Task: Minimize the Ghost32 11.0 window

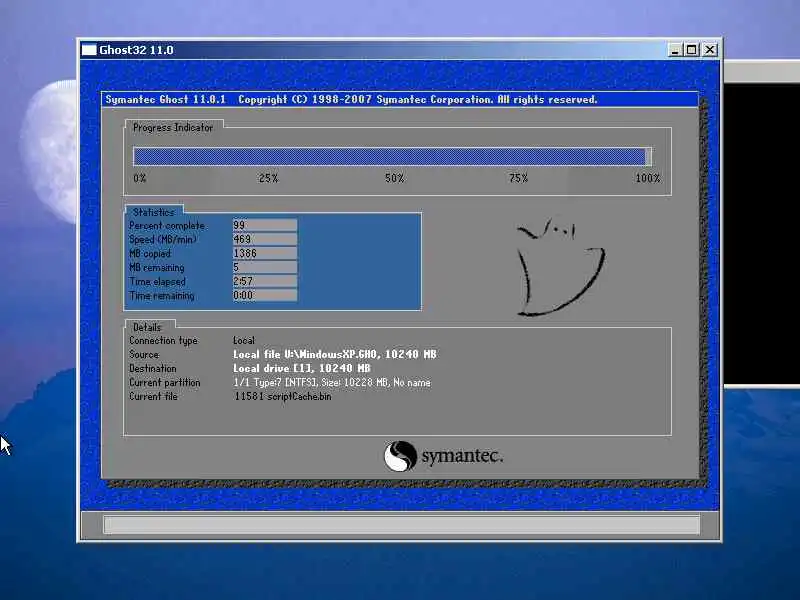Action: [x=675, y=50]
